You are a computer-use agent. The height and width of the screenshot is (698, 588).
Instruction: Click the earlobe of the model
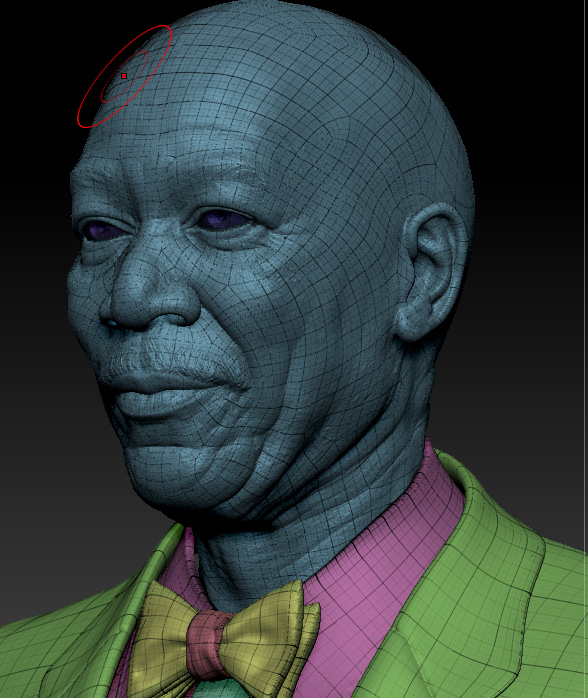pos(412,321)
